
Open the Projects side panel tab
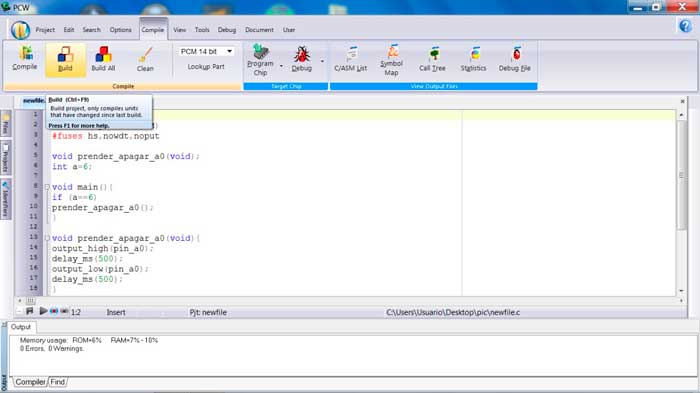[x=5, y=157]
